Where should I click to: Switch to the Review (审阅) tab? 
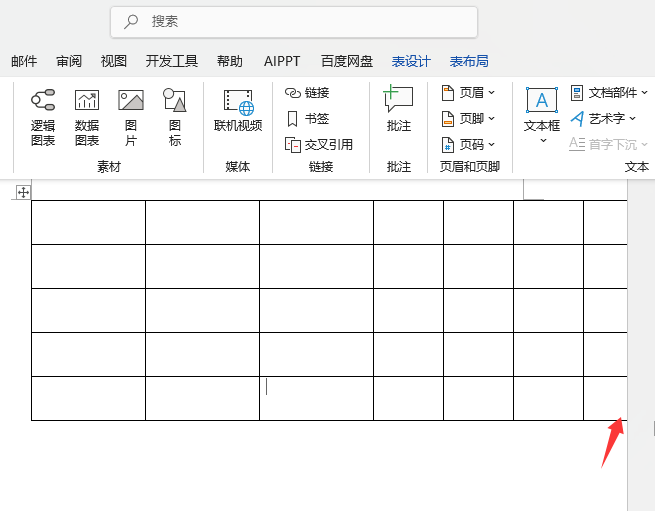(69, 61)
